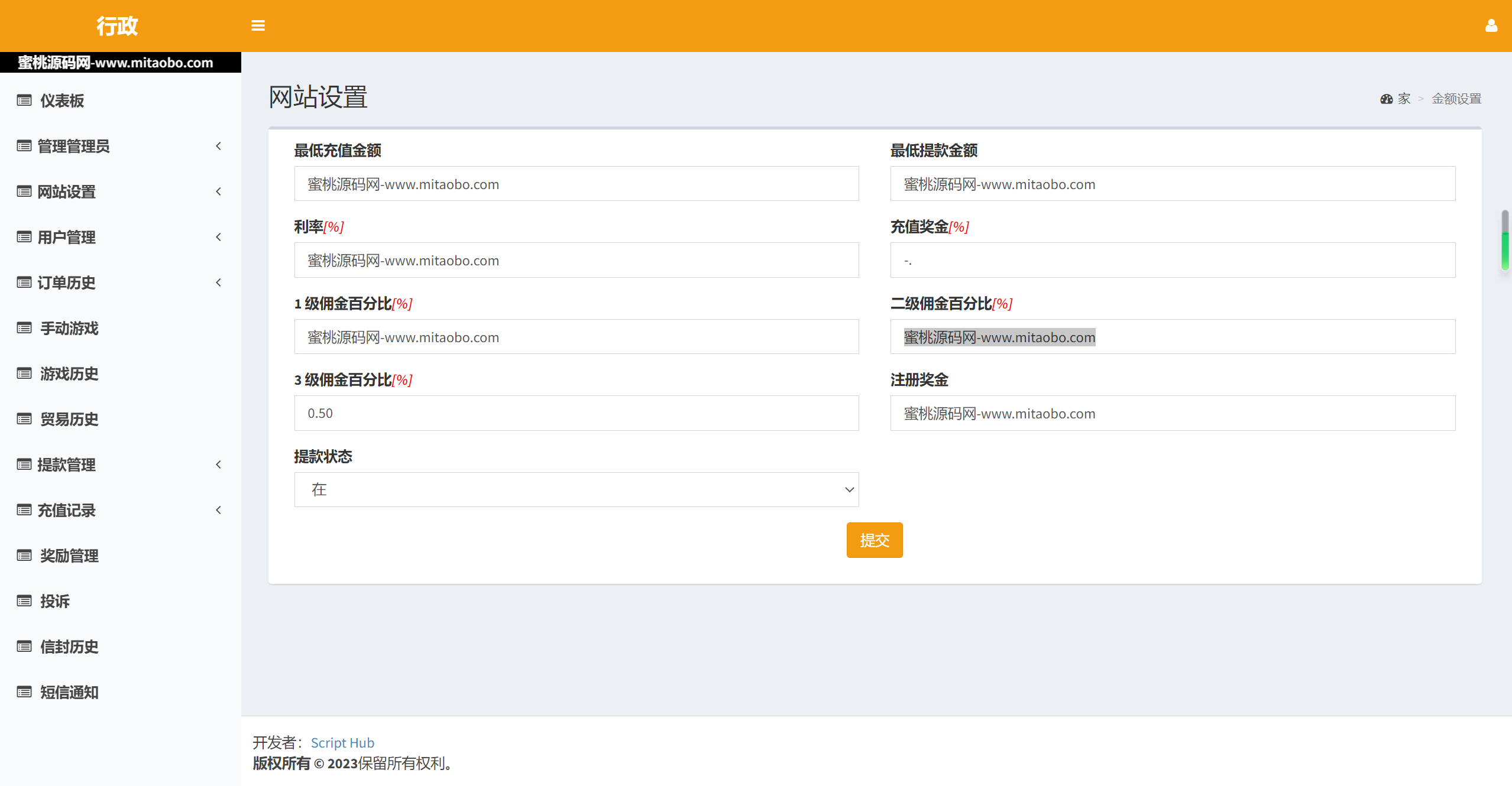The height and width of the screenshot is (786, 1512).
Task: Open the user profile icon
Action: [1491, 25]
